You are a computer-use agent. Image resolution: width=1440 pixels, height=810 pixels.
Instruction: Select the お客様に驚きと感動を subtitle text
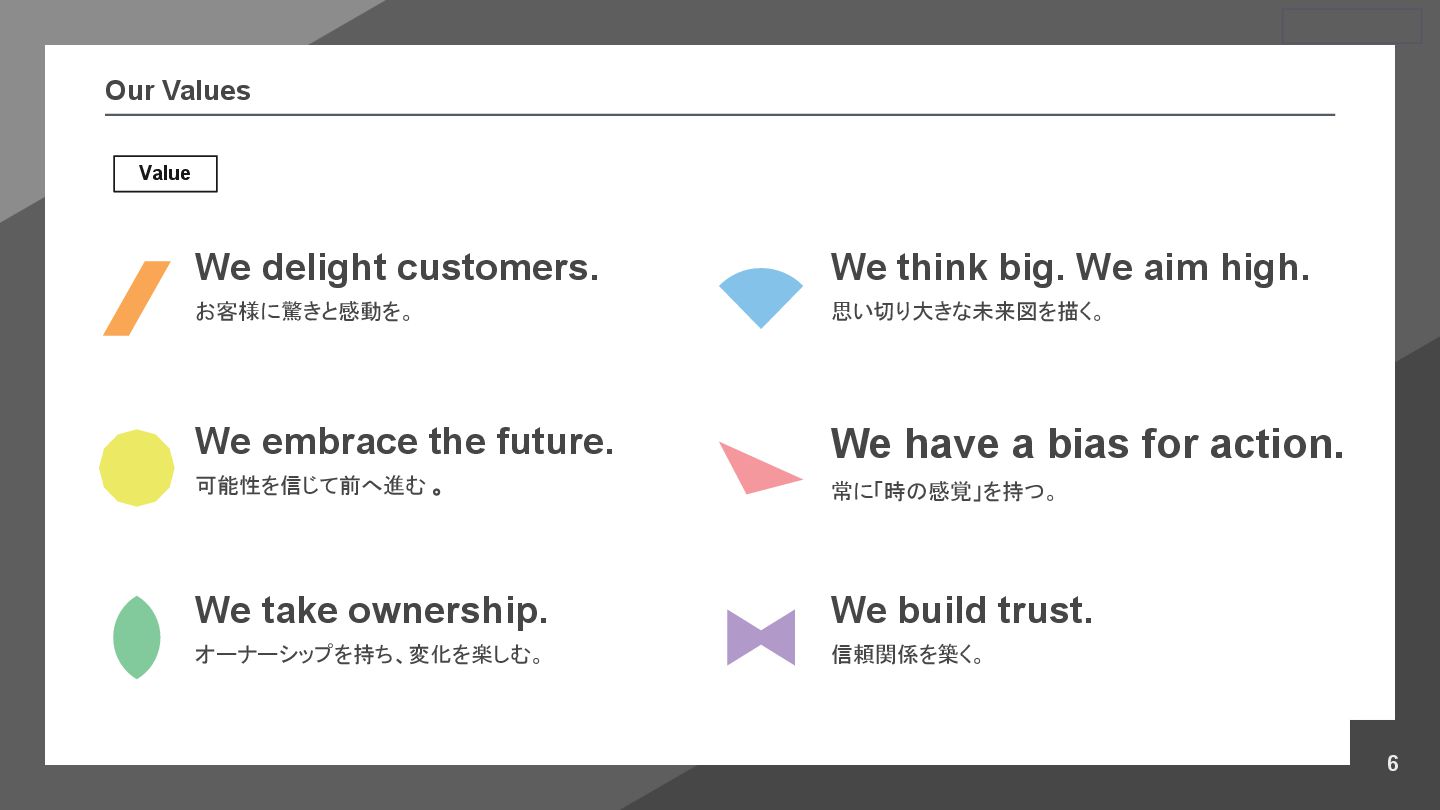(304, 312)
